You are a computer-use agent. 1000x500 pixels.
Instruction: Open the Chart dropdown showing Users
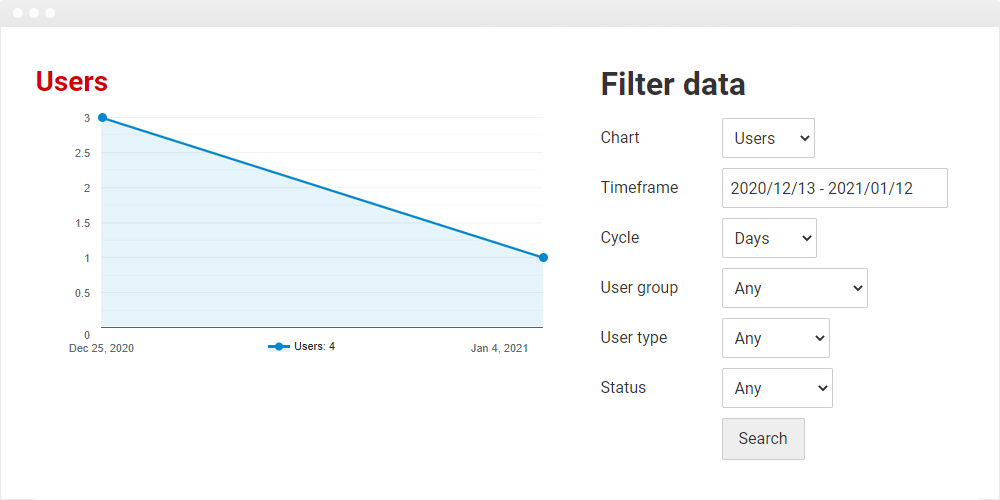[768, 138]
